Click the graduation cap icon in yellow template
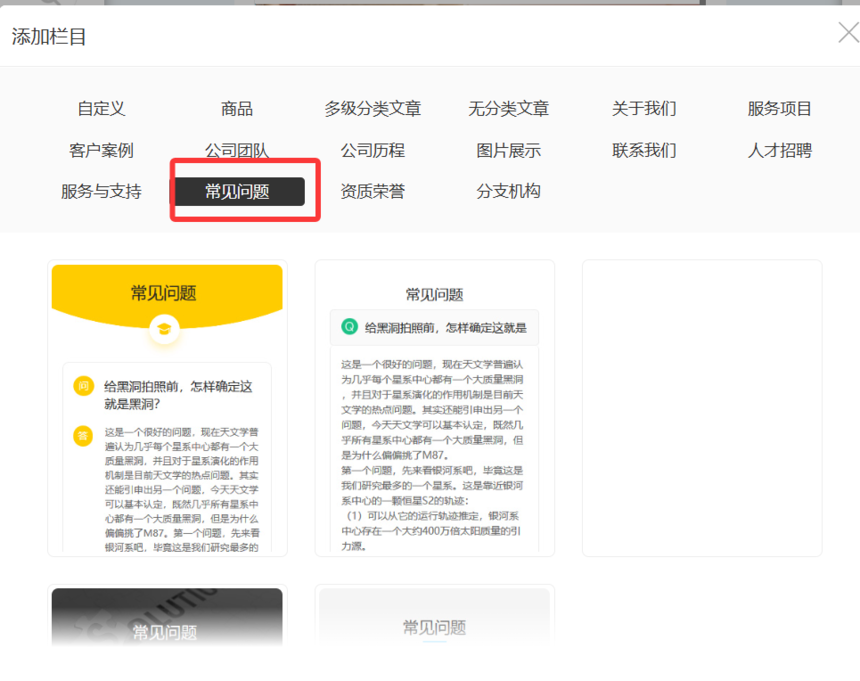The height and width of the screenshot is (681, 860). tap(164, 328)
